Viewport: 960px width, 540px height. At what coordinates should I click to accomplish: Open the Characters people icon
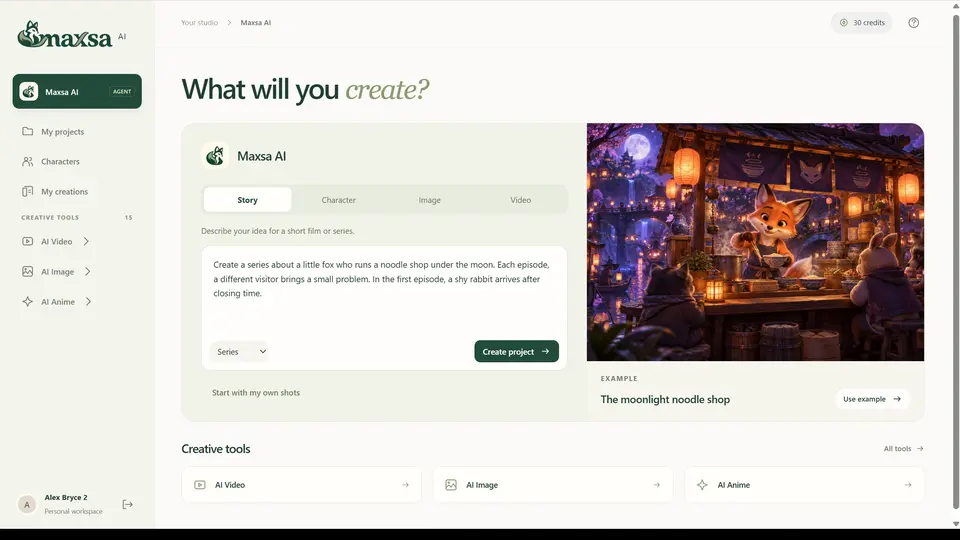(x=28, y=161)
